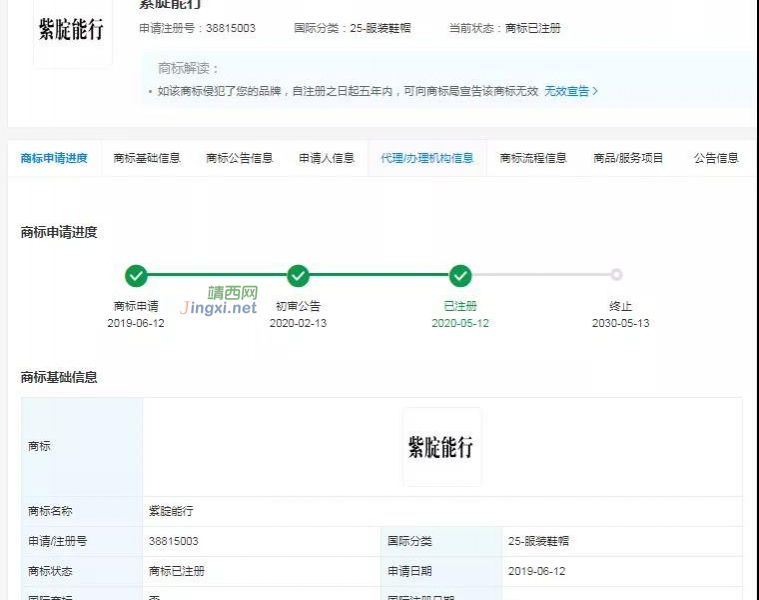Click the header text 当前状态：商标已注册

pyautogui.click(x=505, y=28)
